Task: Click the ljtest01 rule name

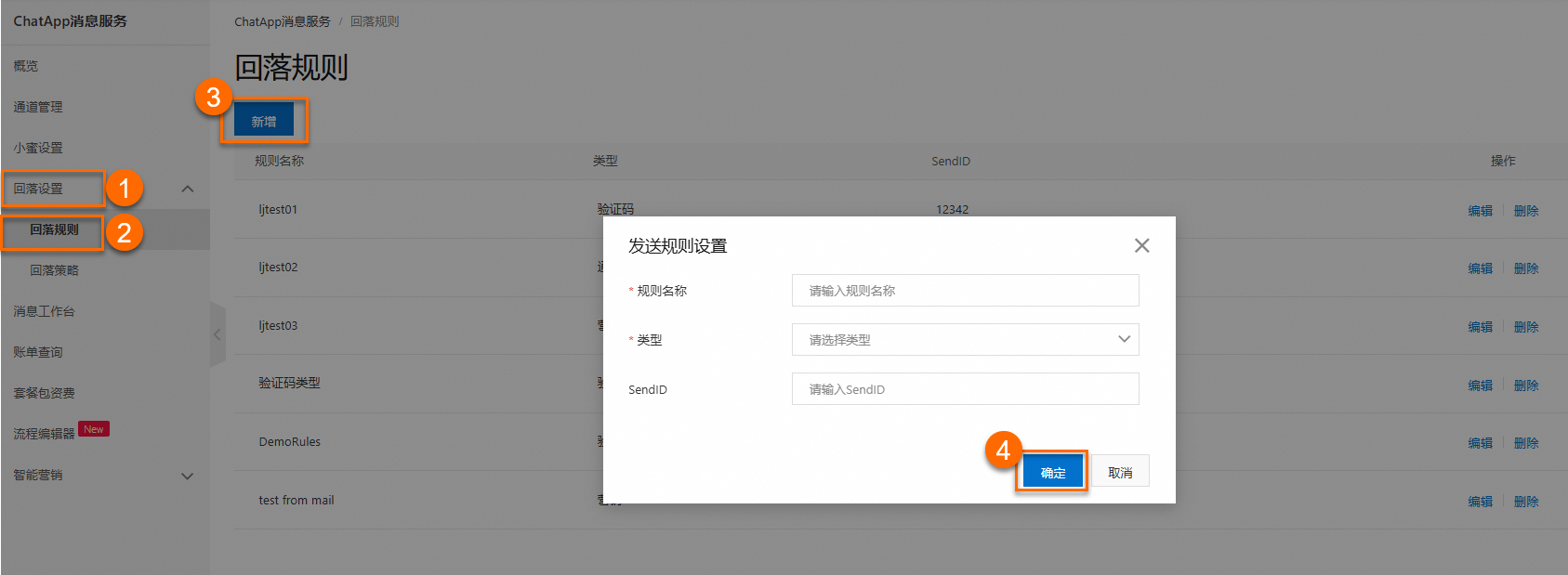Action: tap(278, 209)
